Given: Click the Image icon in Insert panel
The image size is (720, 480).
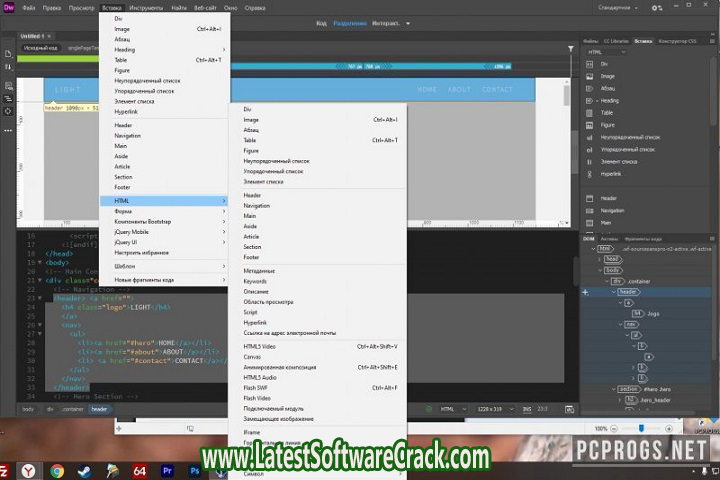Looking at the screenshot, I should coord(589,75).
